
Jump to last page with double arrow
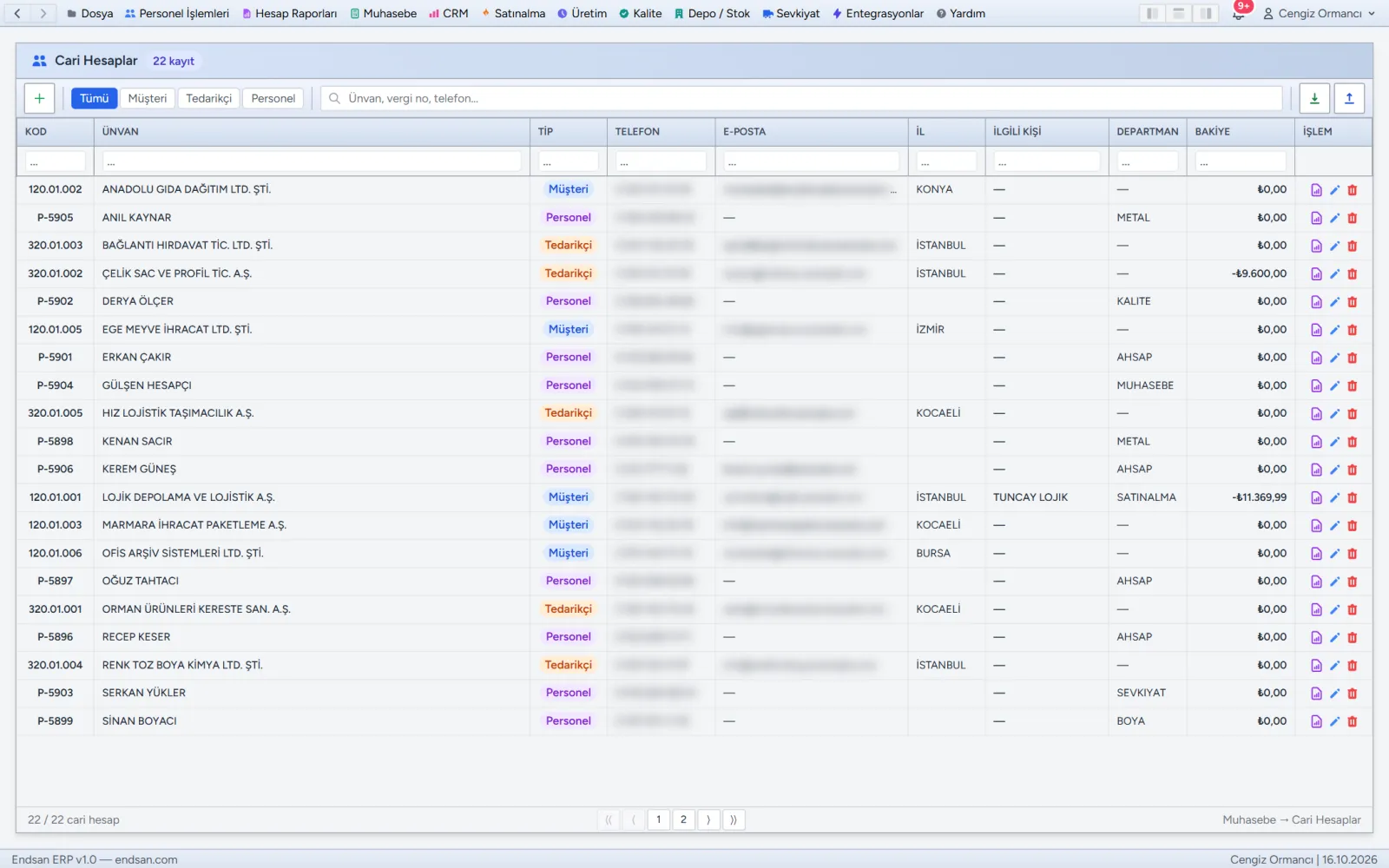tap(734, 819)
